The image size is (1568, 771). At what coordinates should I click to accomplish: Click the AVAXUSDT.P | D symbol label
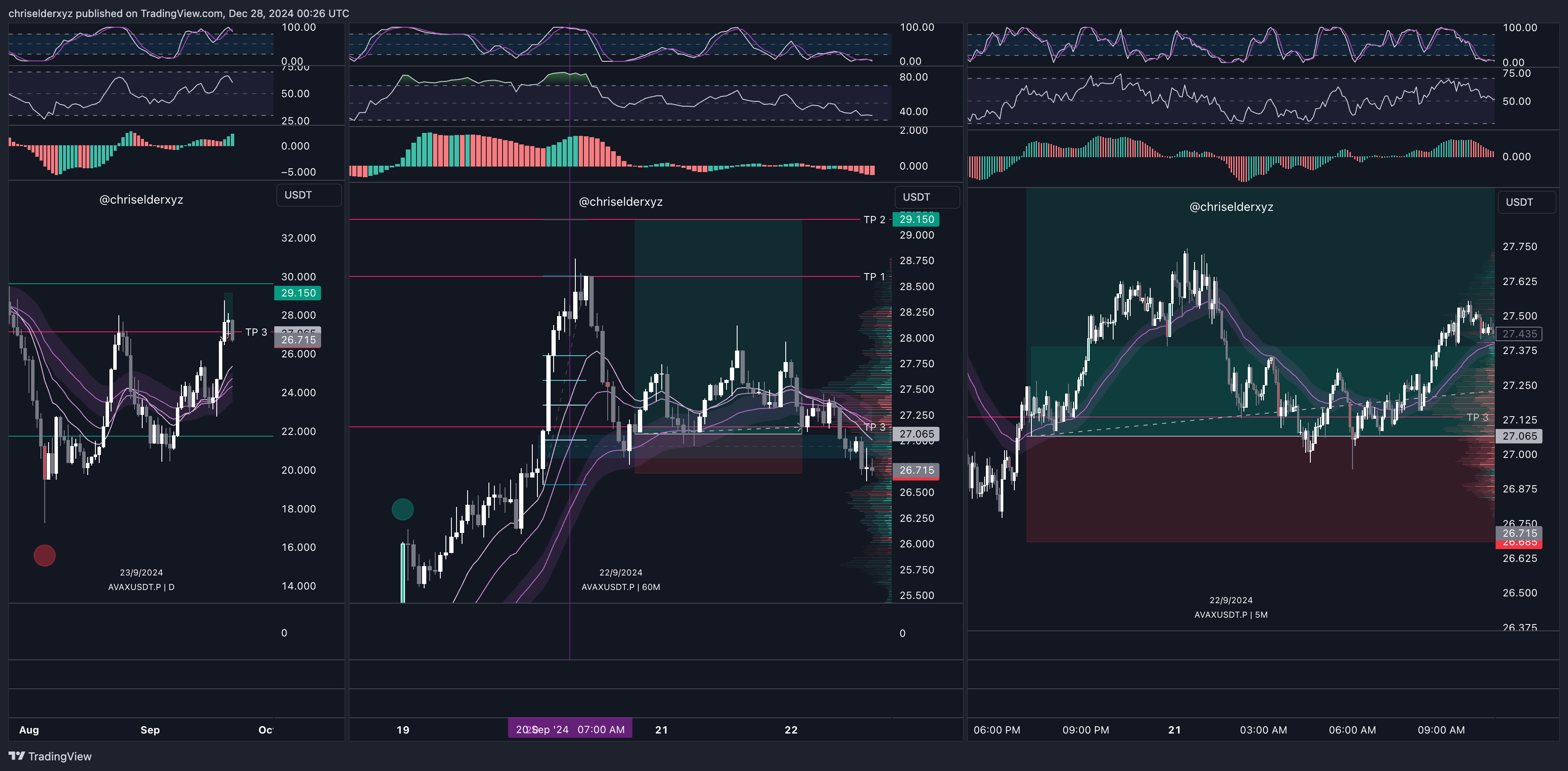point(141,587)
